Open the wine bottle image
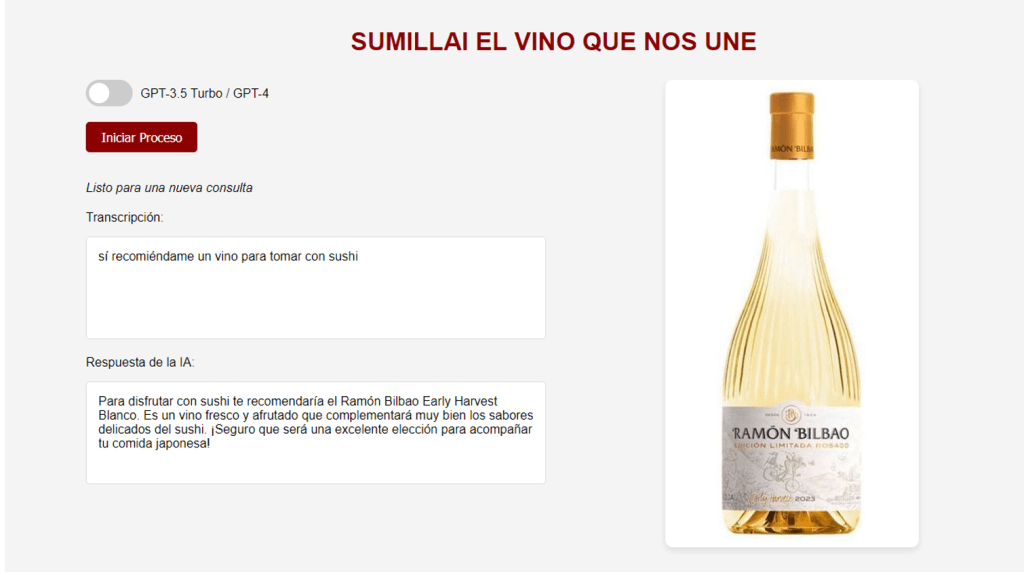1024x575 pixels. [792, 314]
